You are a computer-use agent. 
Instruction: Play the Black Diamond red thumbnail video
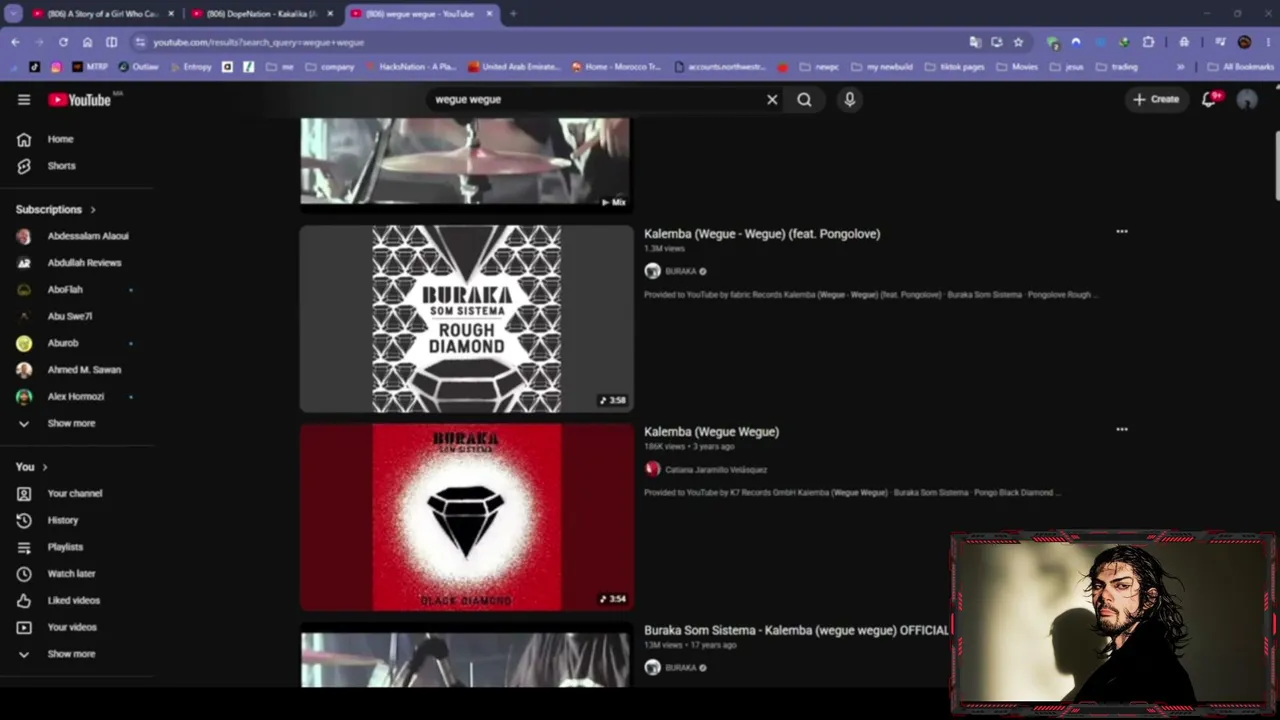[x=467, y=517]
